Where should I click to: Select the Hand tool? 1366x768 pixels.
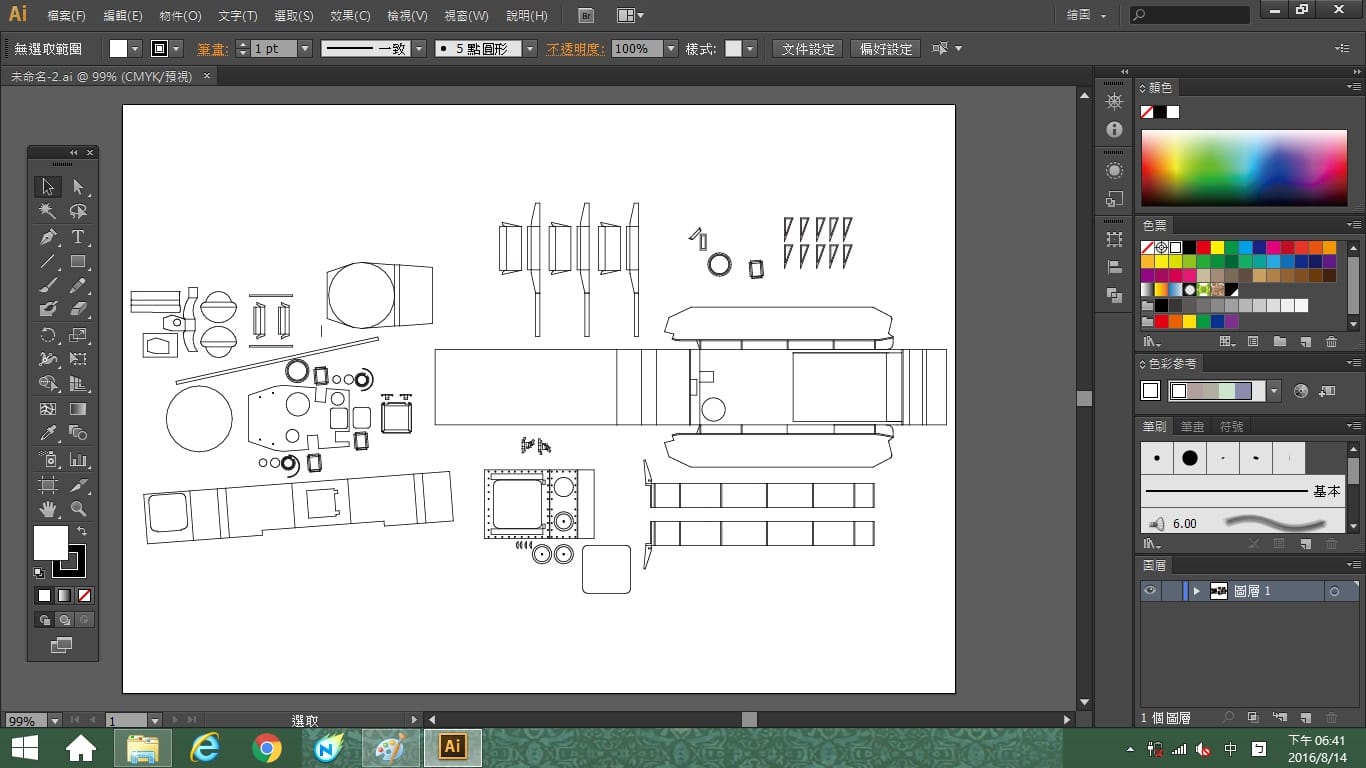[47, 509]
